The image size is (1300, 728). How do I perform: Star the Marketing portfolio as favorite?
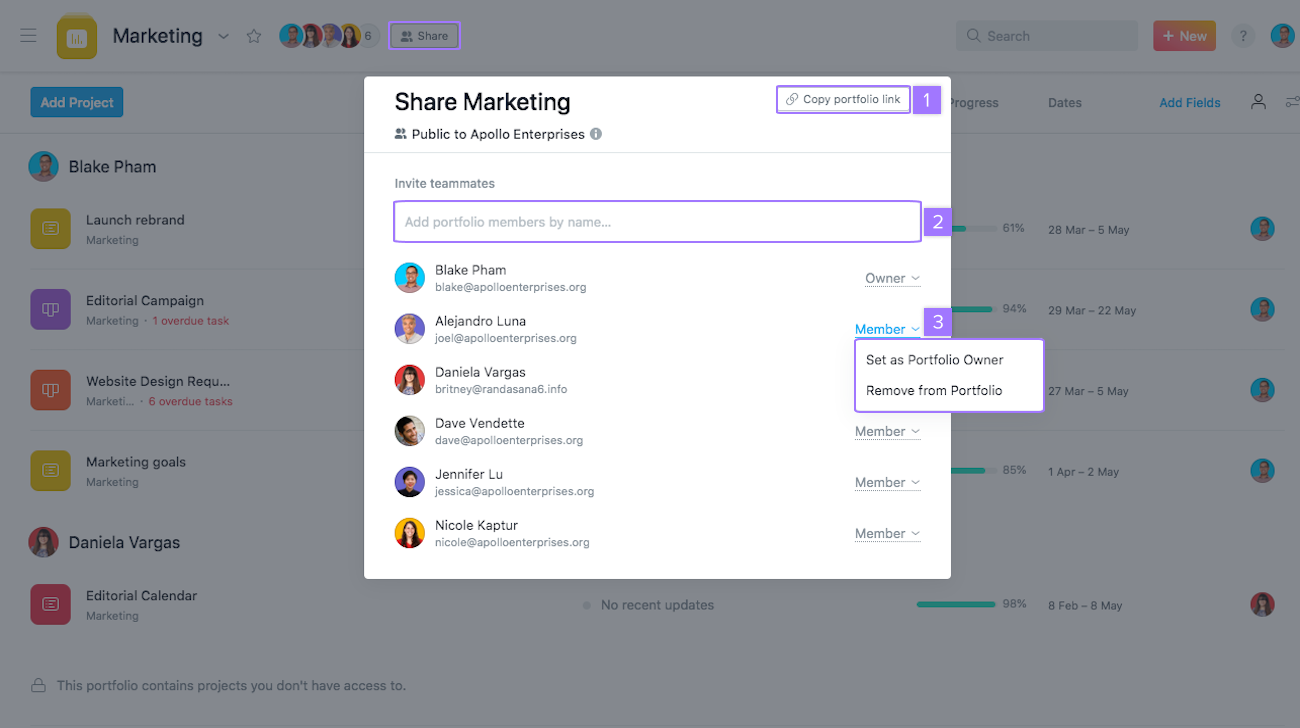pyautogui.click(x=254, y=36)
